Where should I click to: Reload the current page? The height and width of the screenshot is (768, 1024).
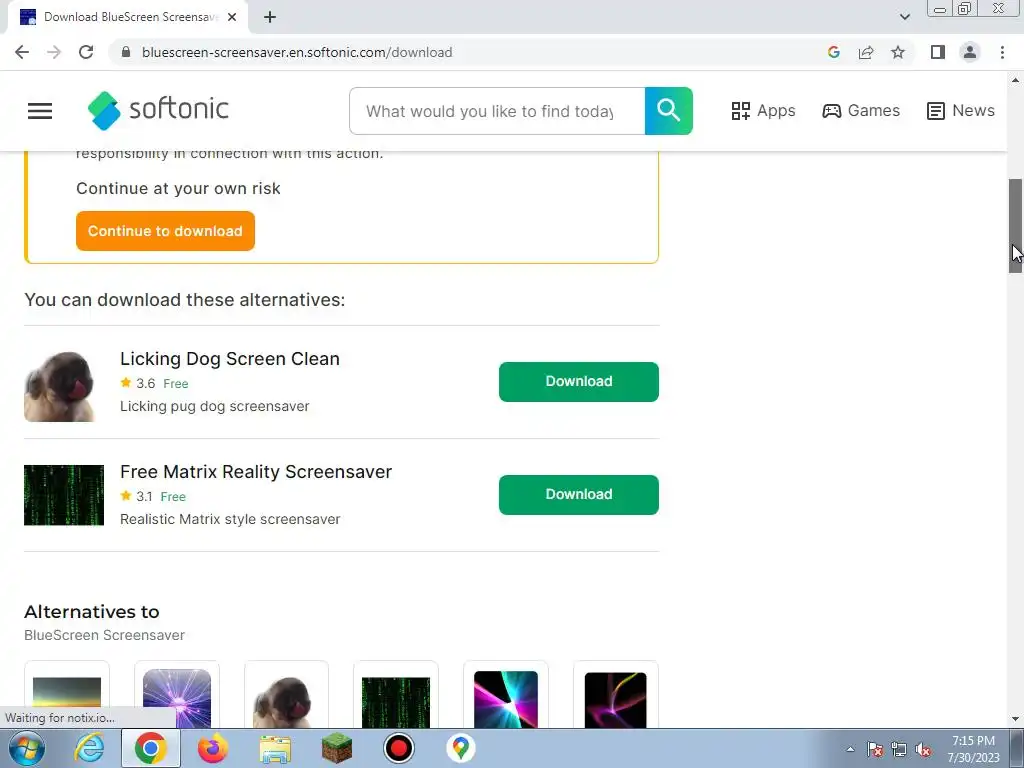tap(86, 52)
